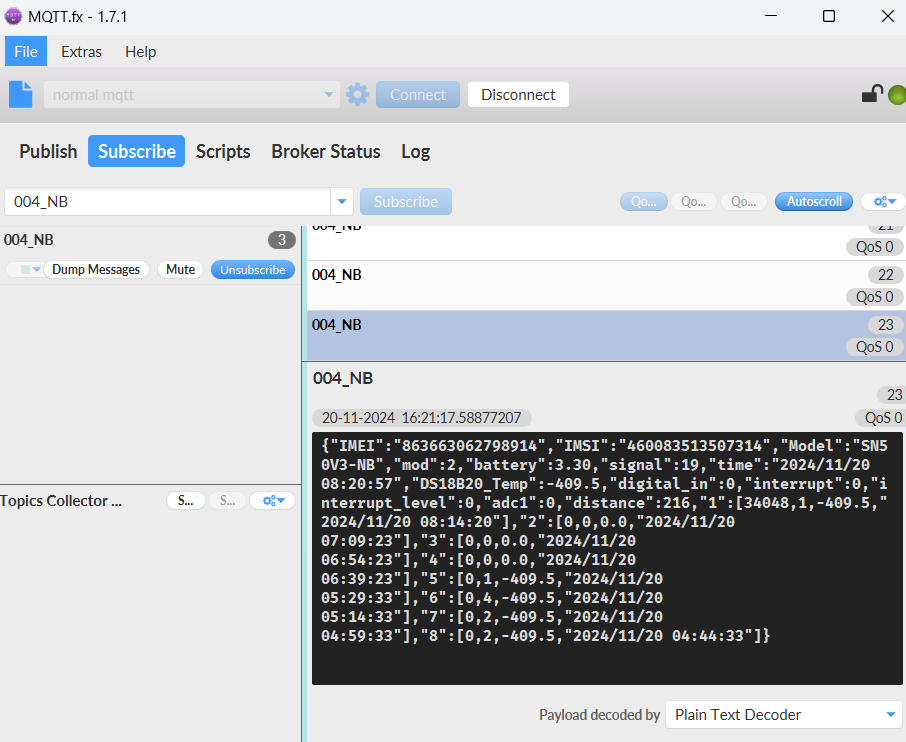
Task: Expand the normal mqtt profile dropdown
Action: pos(328,94)
